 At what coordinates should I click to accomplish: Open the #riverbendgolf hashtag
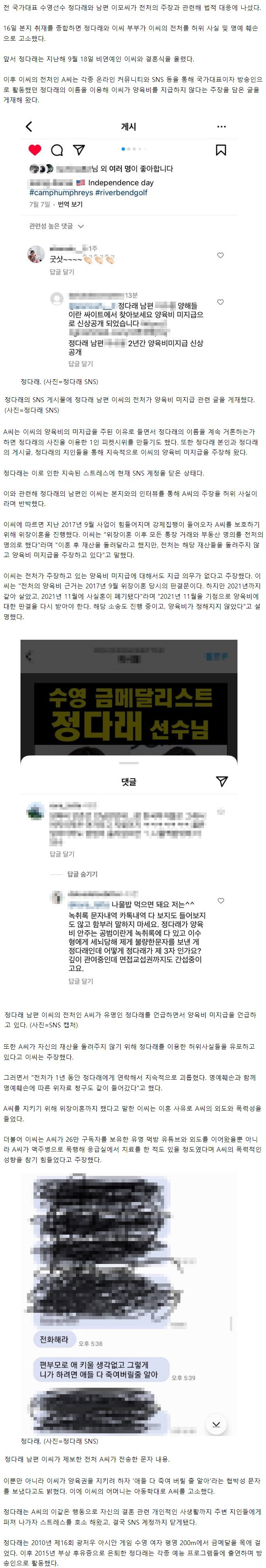pos(121,192)
